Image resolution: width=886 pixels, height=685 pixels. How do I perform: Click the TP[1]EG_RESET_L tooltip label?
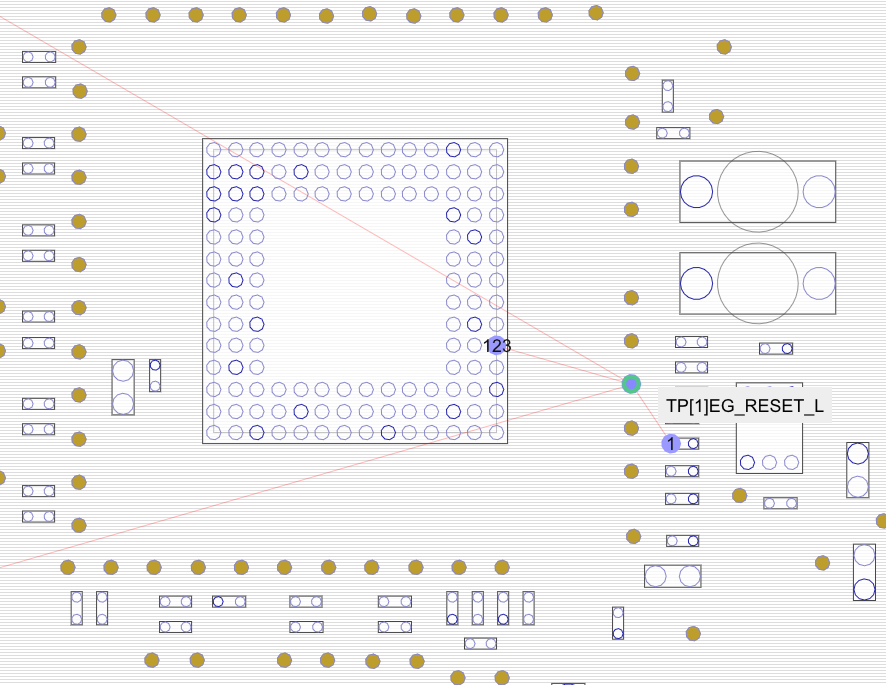point(745,407)
